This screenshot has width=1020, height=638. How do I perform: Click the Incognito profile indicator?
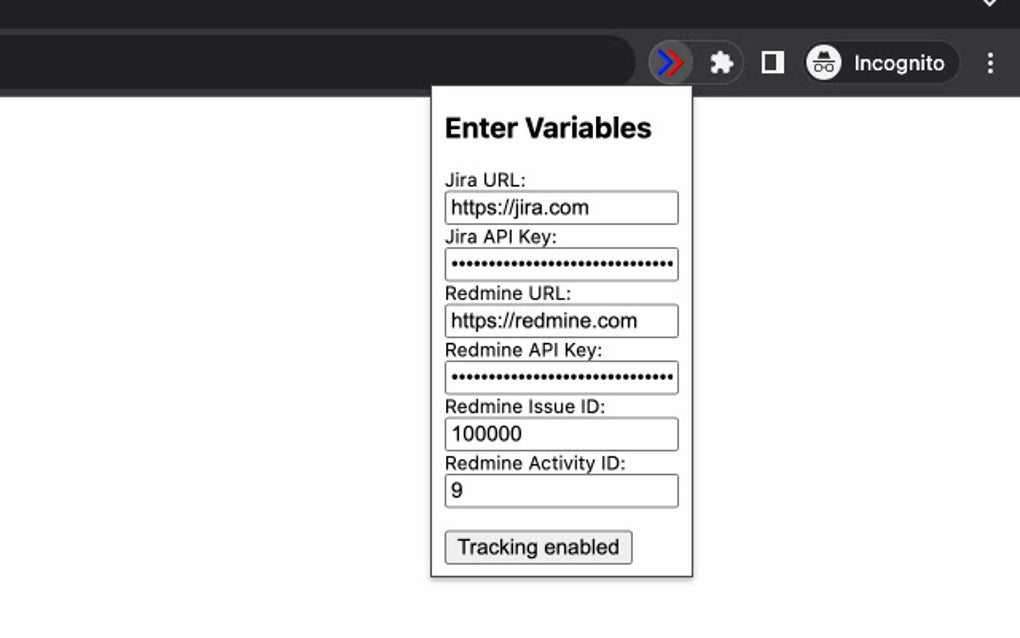click(880, 63)
